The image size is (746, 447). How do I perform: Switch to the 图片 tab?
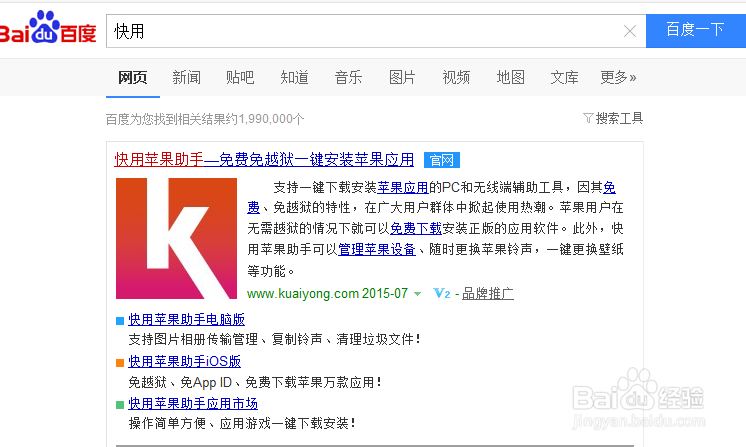(402, 77)
